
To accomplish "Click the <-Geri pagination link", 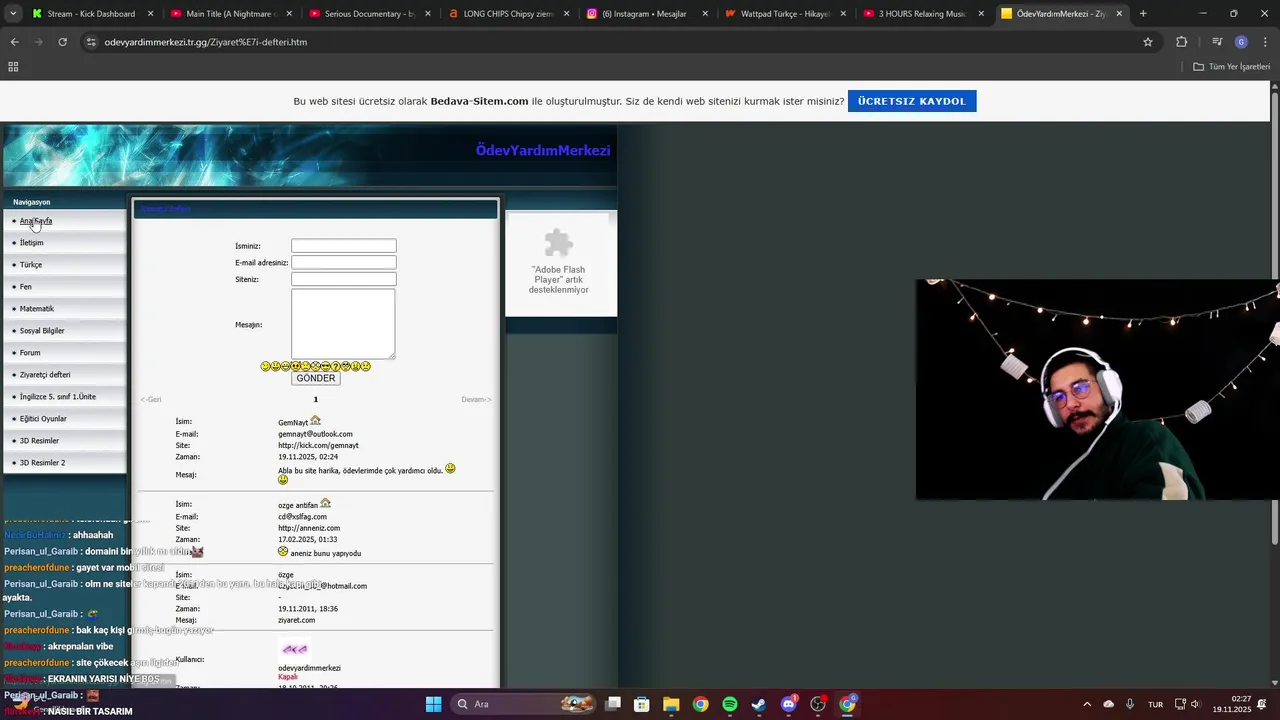I will 151,400.
